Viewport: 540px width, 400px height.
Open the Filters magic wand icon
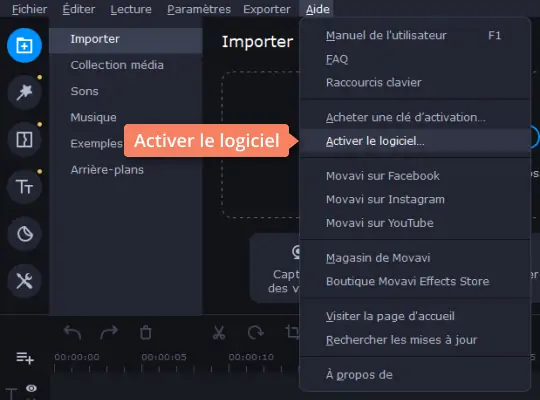click(24, 92)
